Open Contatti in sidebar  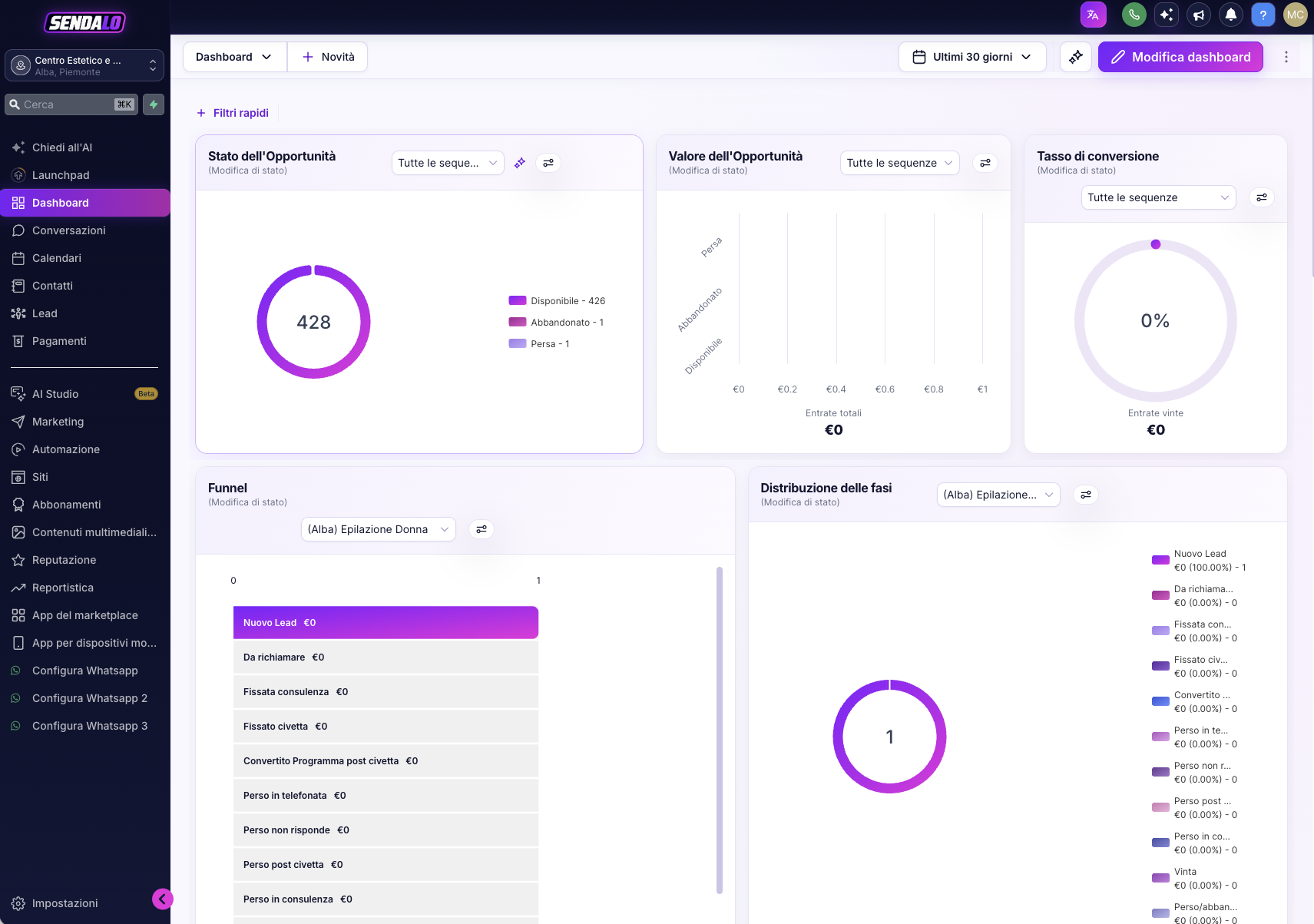coord(85,286)
